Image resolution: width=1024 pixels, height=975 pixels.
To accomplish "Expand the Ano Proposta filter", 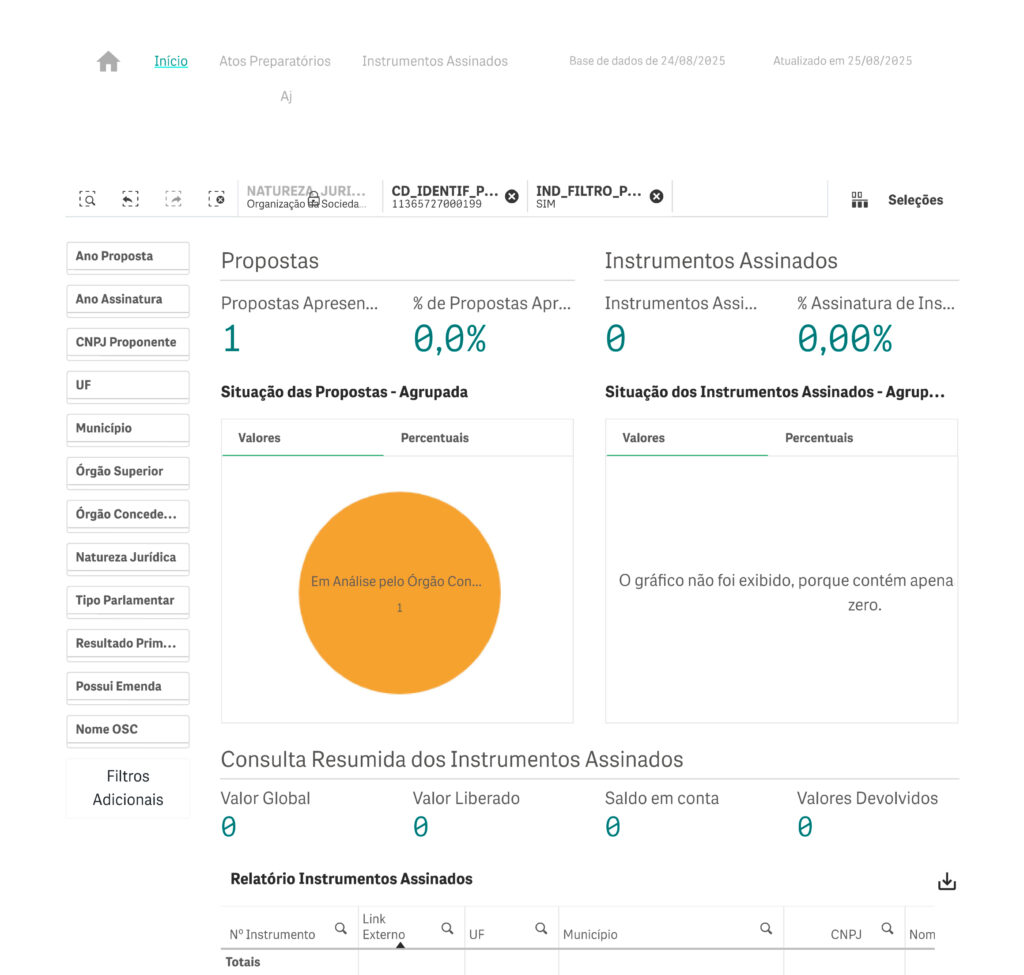I will pyautogui.click(x=127, y=257).
